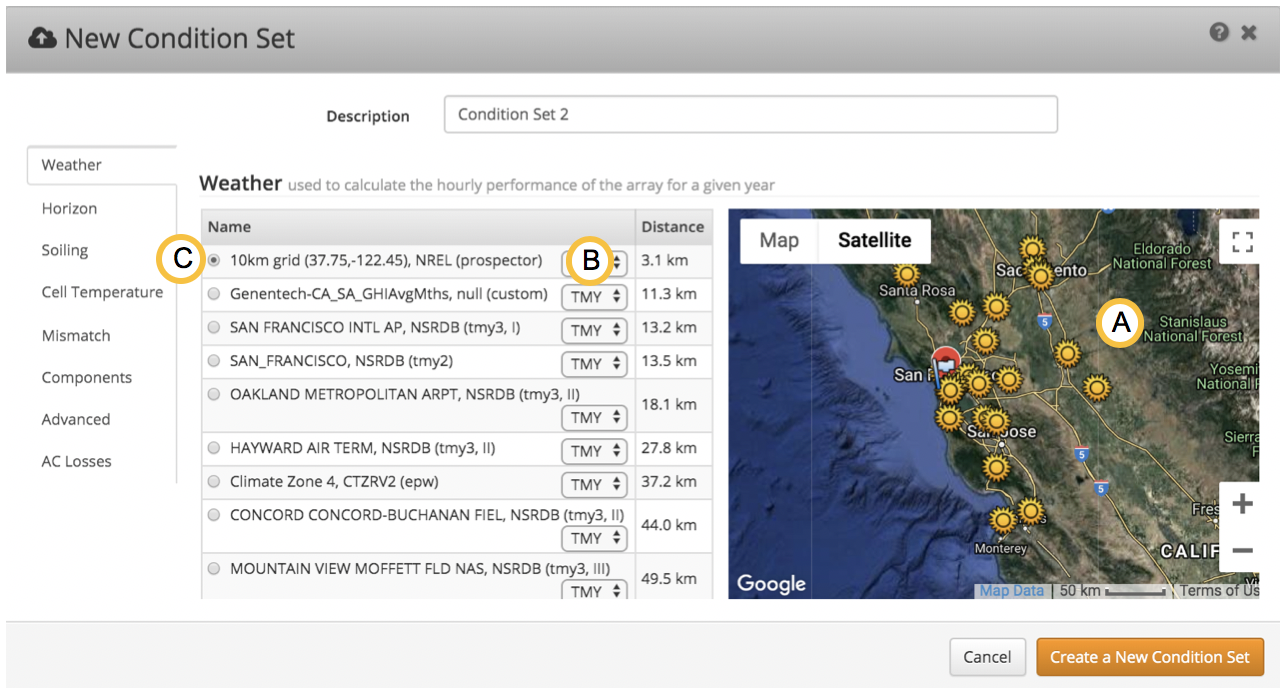Open the Soiling tab

coord(64,250)
